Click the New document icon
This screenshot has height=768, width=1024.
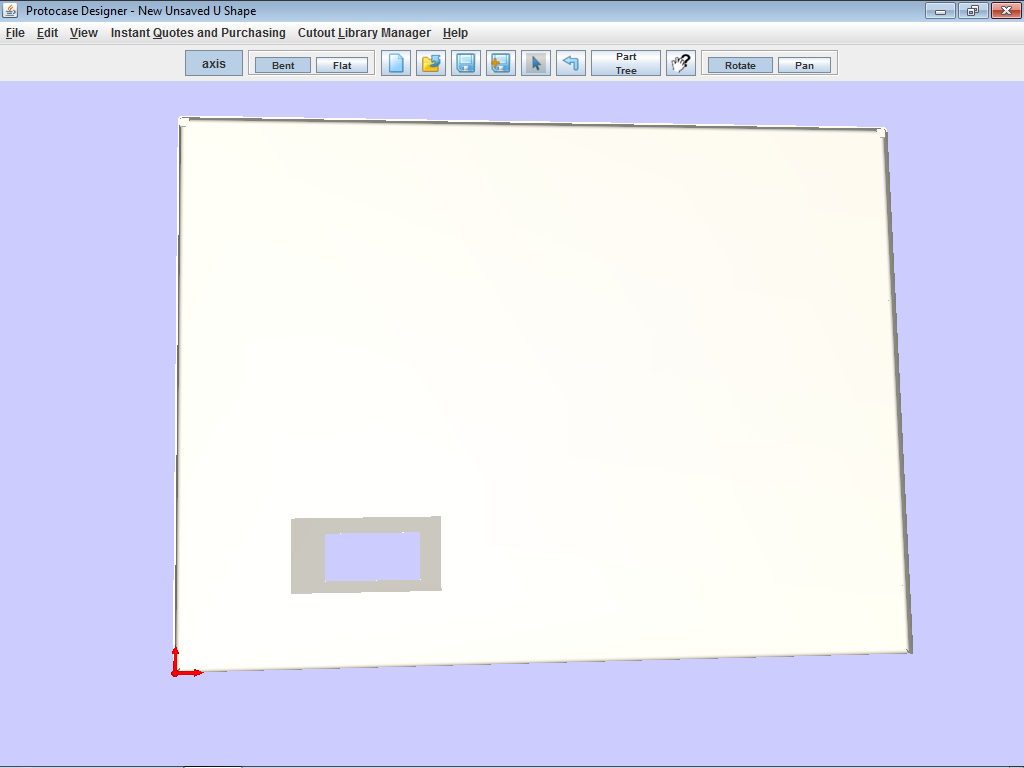[x=396, y=63]
